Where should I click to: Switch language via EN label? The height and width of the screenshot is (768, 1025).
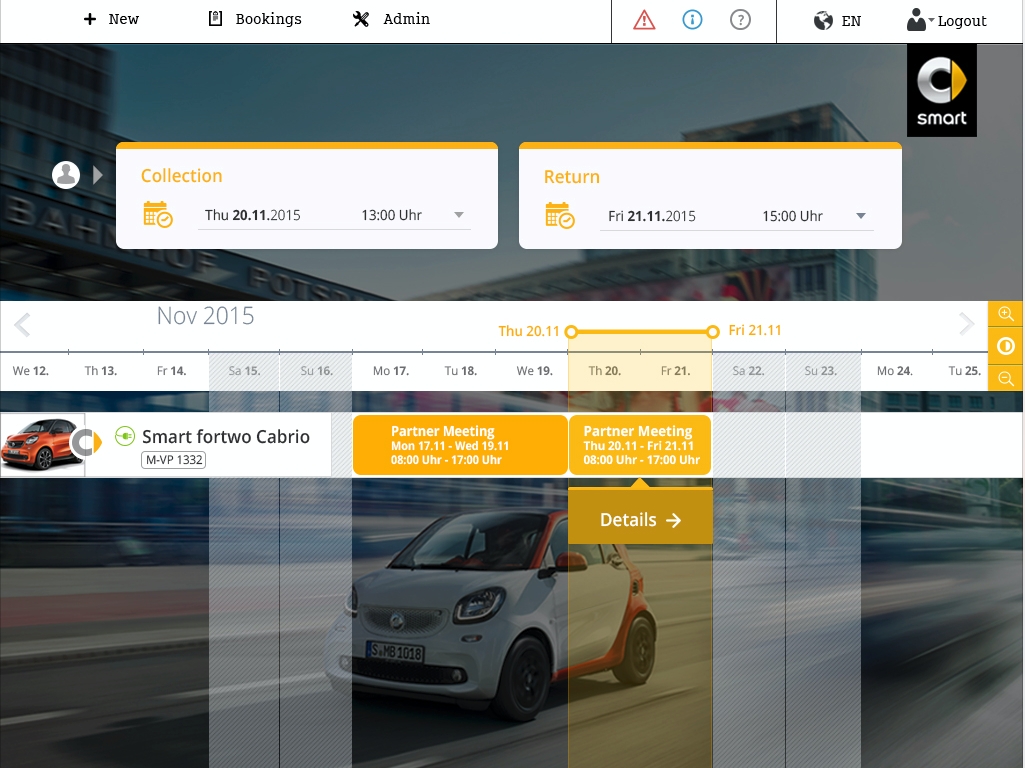[x=851, y=21]
